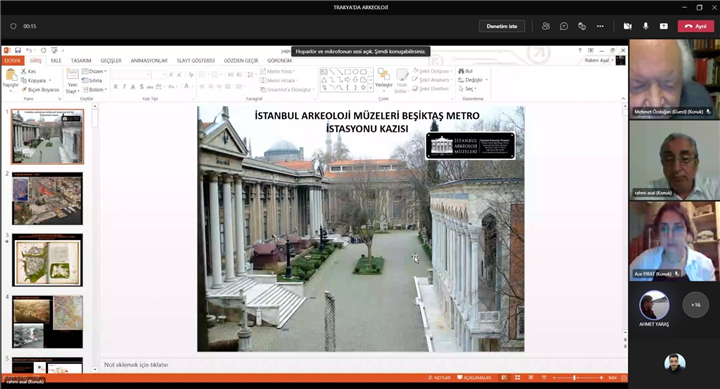Open Metin Yönü text direction dropdown
Image resolution: width=720 pixels, height=389 pixels.
[x=277, y=71]
